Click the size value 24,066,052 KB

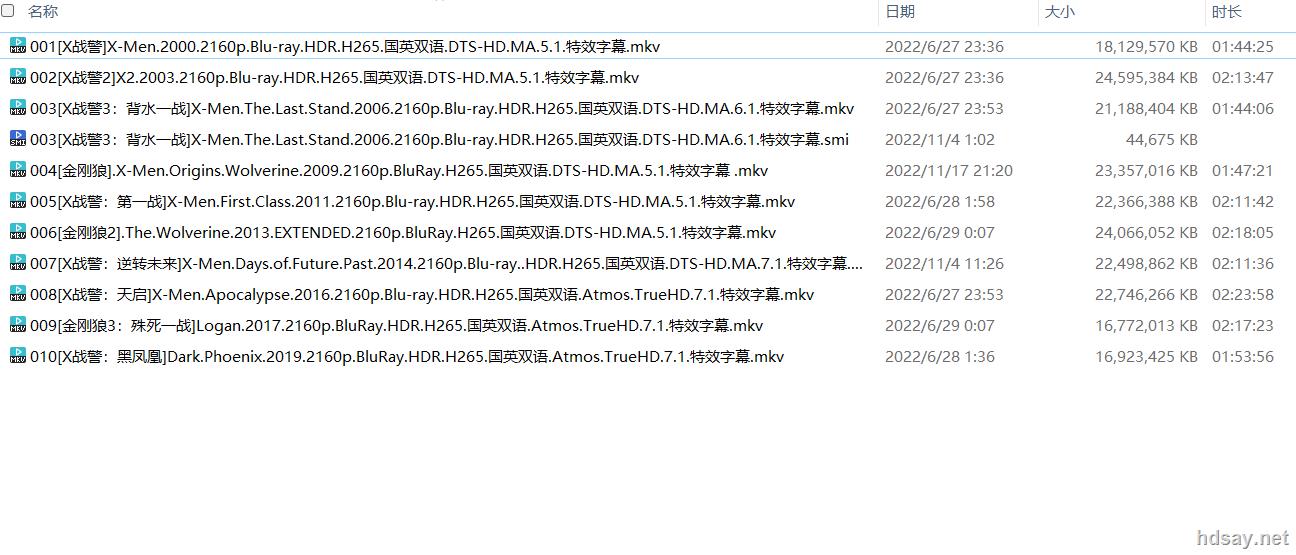[x=1146, y=233]
